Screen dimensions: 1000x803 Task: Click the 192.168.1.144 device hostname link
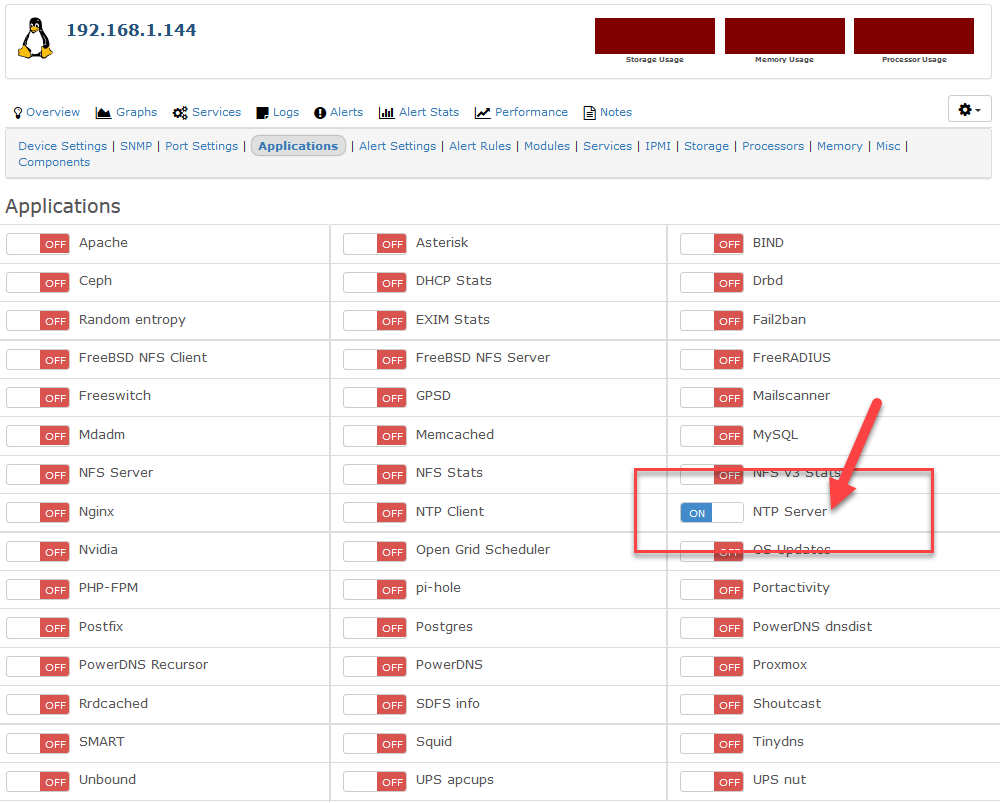click(x=131, y=30)
